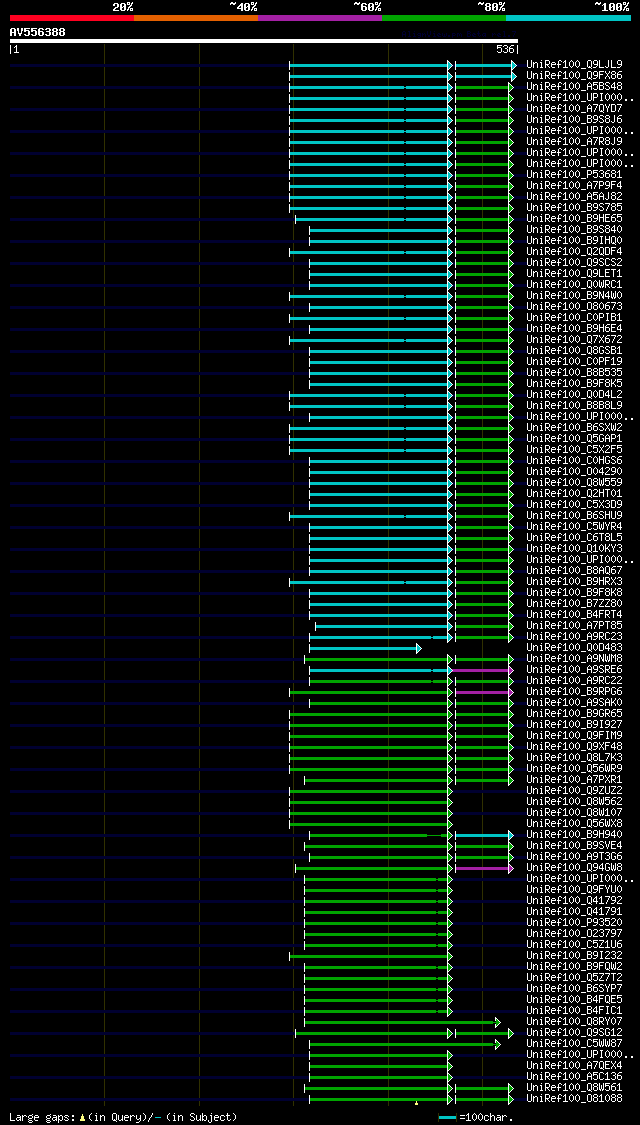Click the UniRef100_Q8RY07 hit
Viewport: 640px width, 1125px height.
pos(574,1022)
